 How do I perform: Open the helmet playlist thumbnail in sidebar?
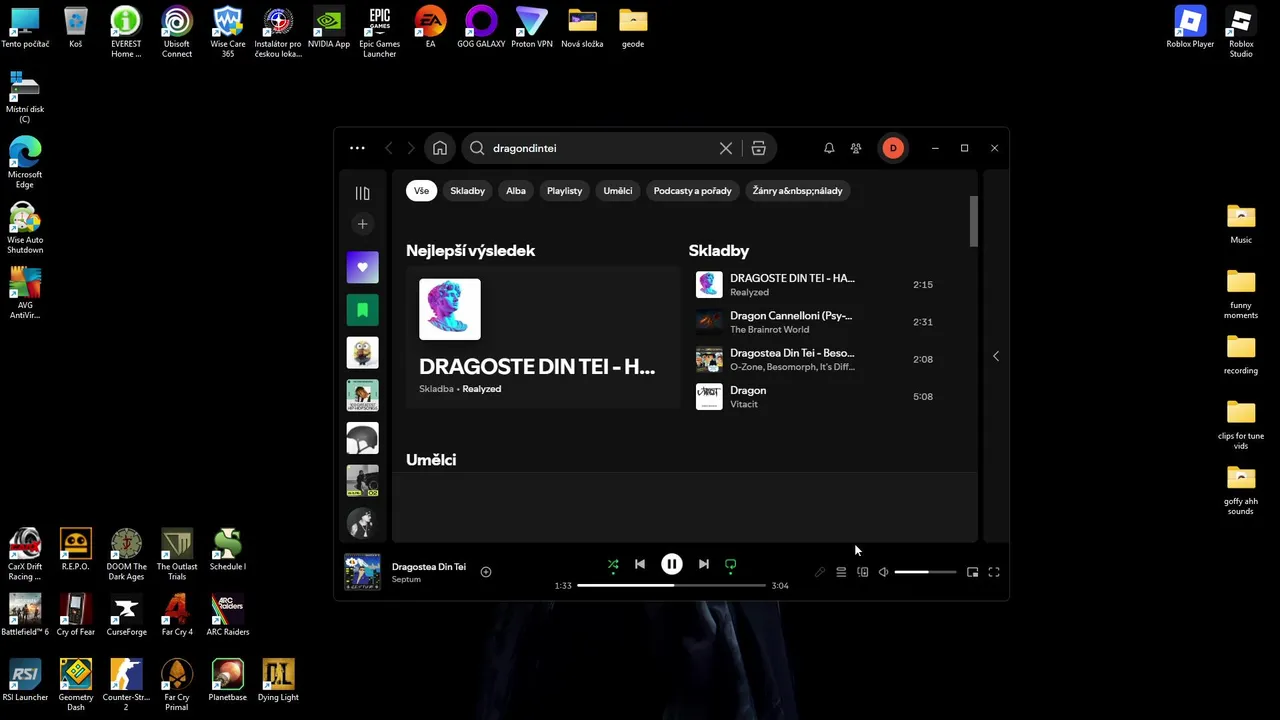[362, 439]
